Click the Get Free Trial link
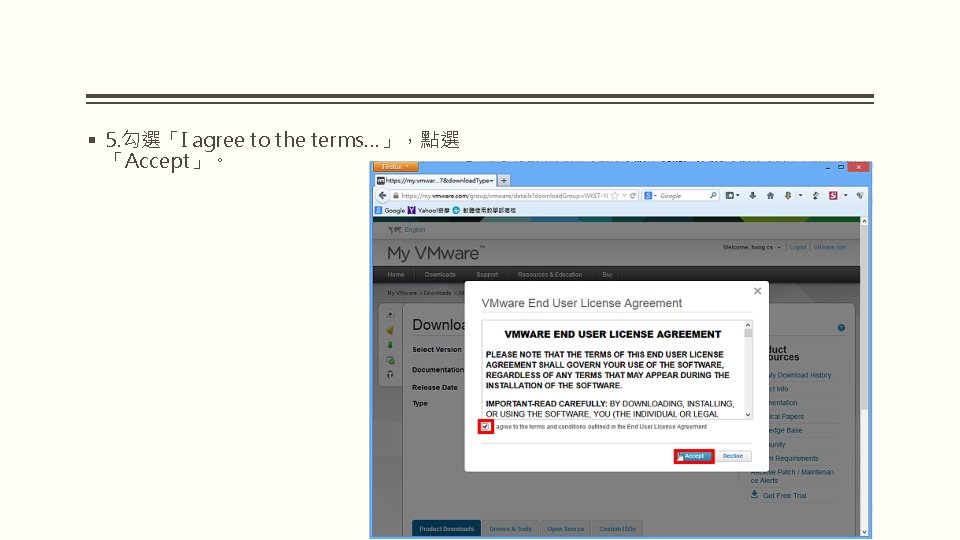960x540 pixels. coord(784,496)
